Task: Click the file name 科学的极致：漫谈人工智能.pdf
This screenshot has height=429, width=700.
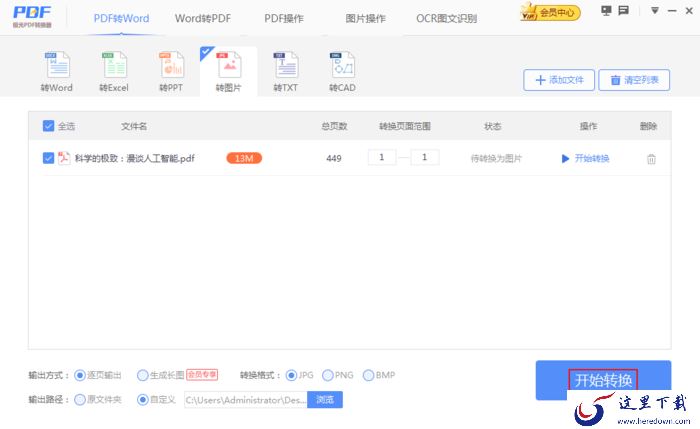Action: (135, 158)
